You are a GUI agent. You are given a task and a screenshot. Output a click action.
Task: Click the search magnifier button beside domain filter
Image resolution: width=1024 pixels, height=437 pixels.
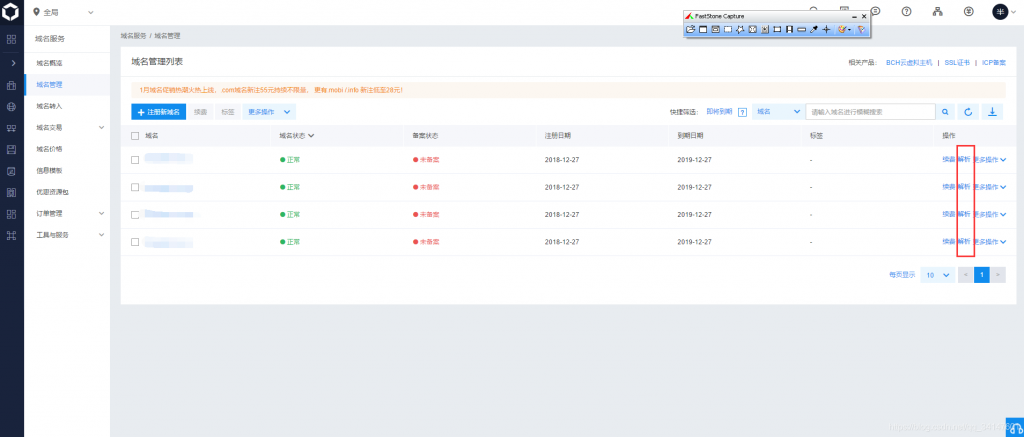pyautogui.click(x=946, y=112)
